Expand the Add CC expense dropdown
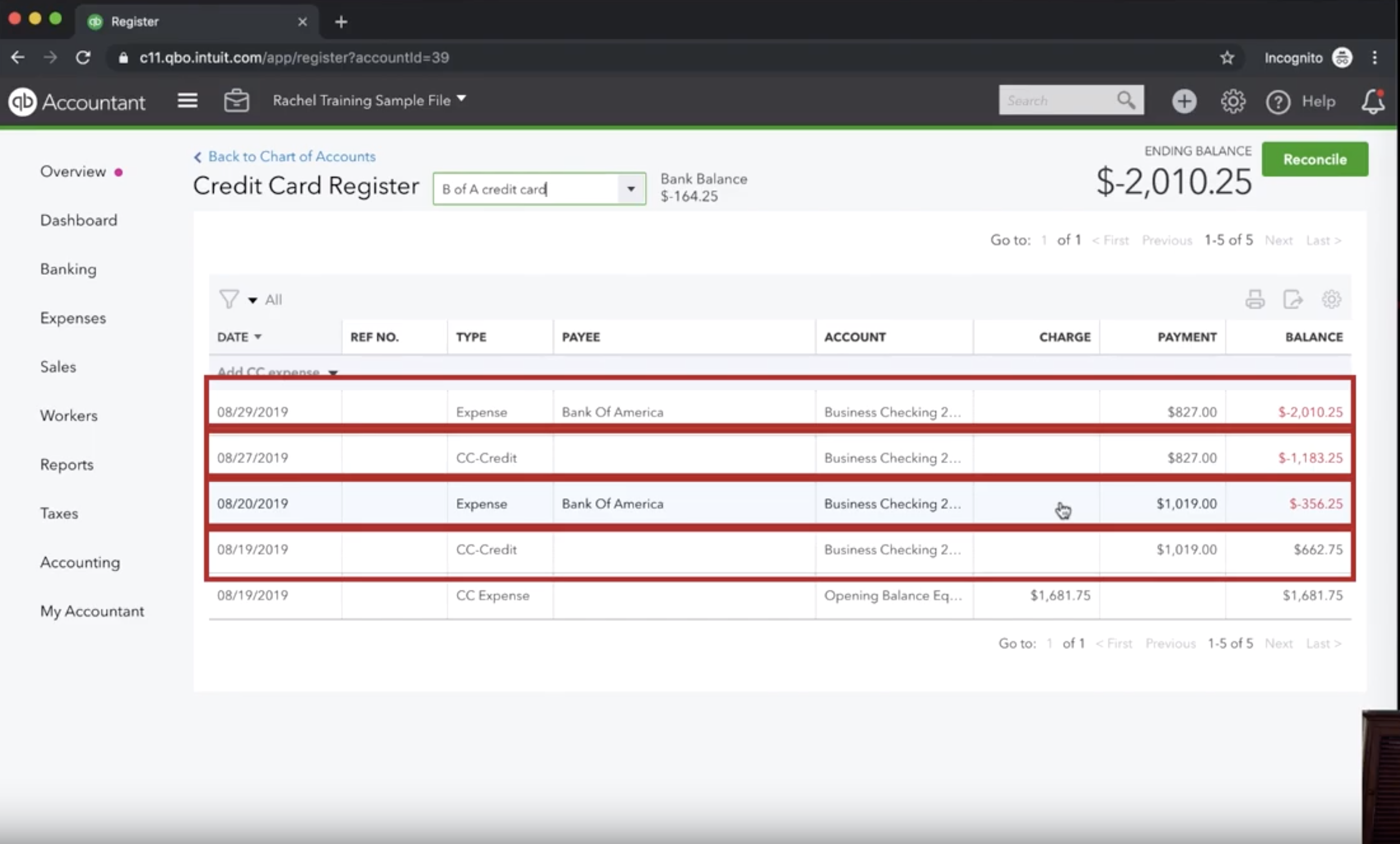This screenshot has width=1400, height=844. tap(333, 373)
